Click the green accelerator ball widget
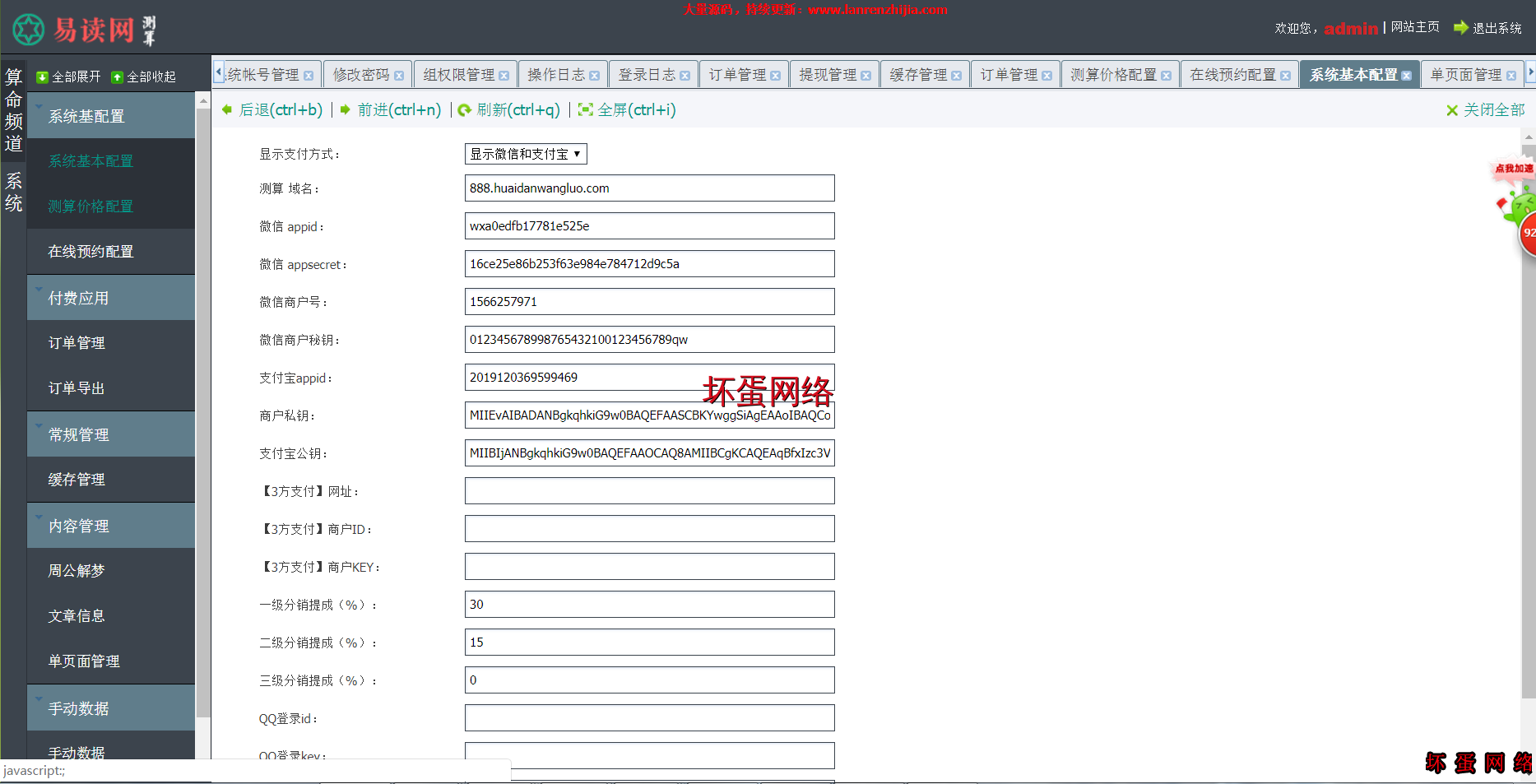 1517,206
